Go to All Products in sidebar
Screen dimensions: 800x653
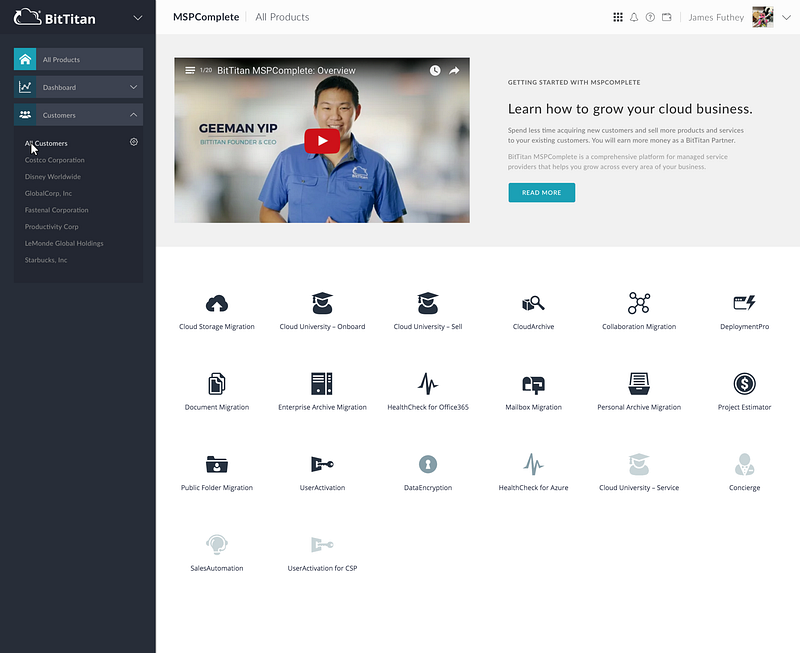78,59
